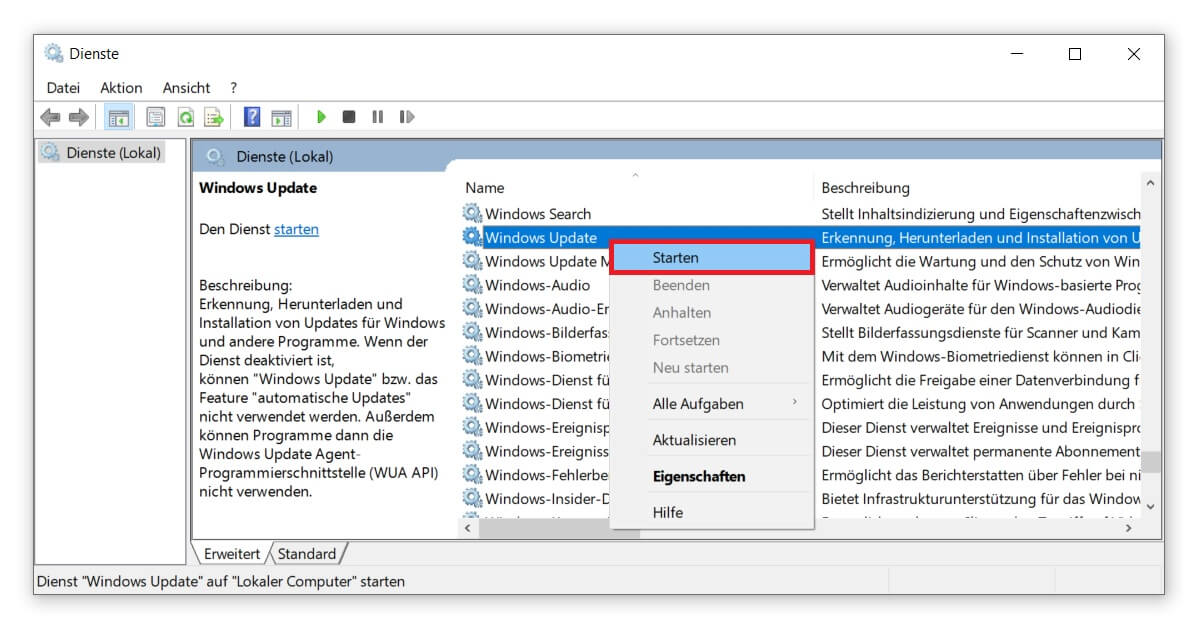Click the green Refresh toolbar icon
Image resolution: width=1200 pixels, height=630 pixels.
click(x=185, y=117)
